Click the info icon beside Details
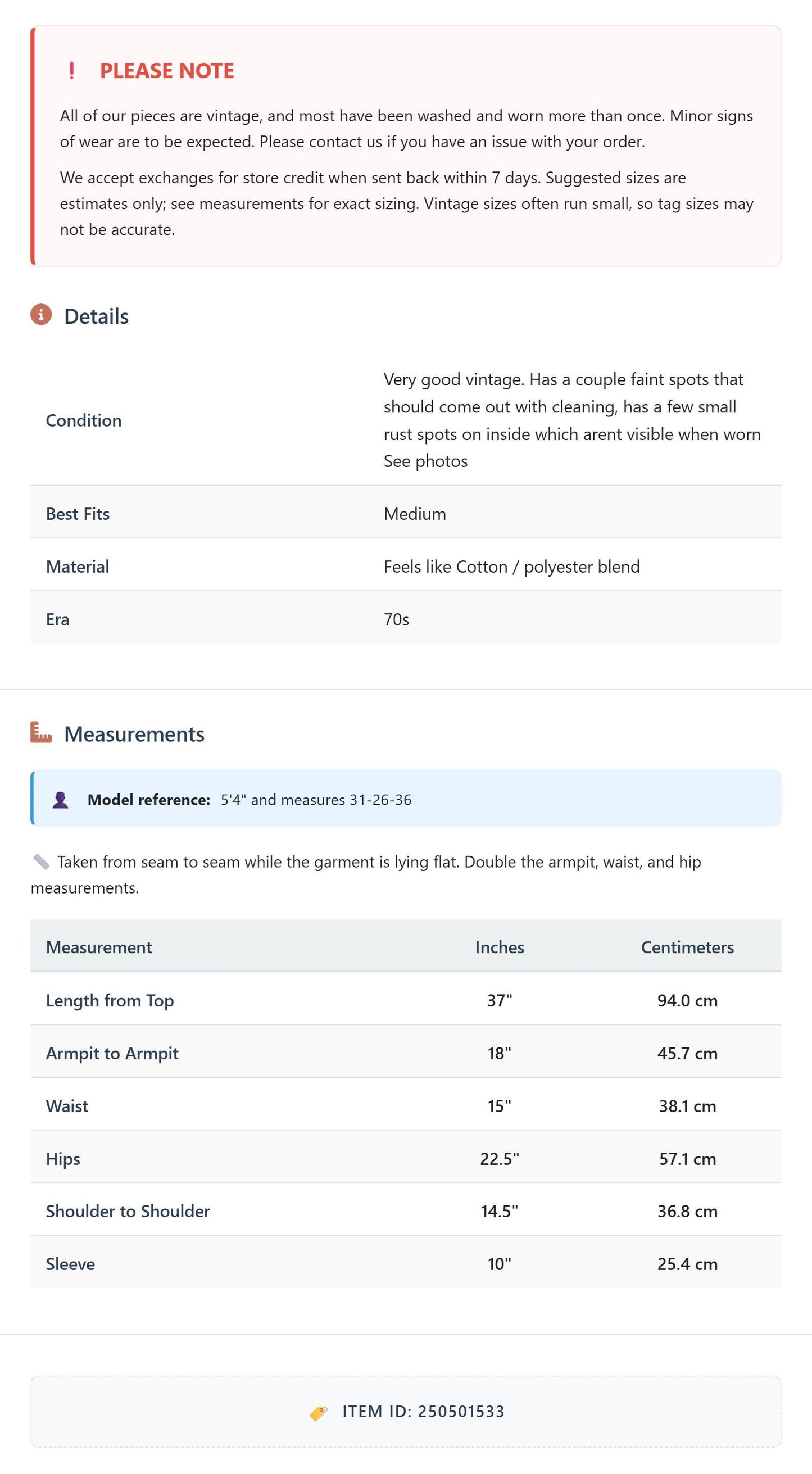Image resolution: width=812 pixels, height=1474 pixels. pyautogui.click(x=41, y=315)
